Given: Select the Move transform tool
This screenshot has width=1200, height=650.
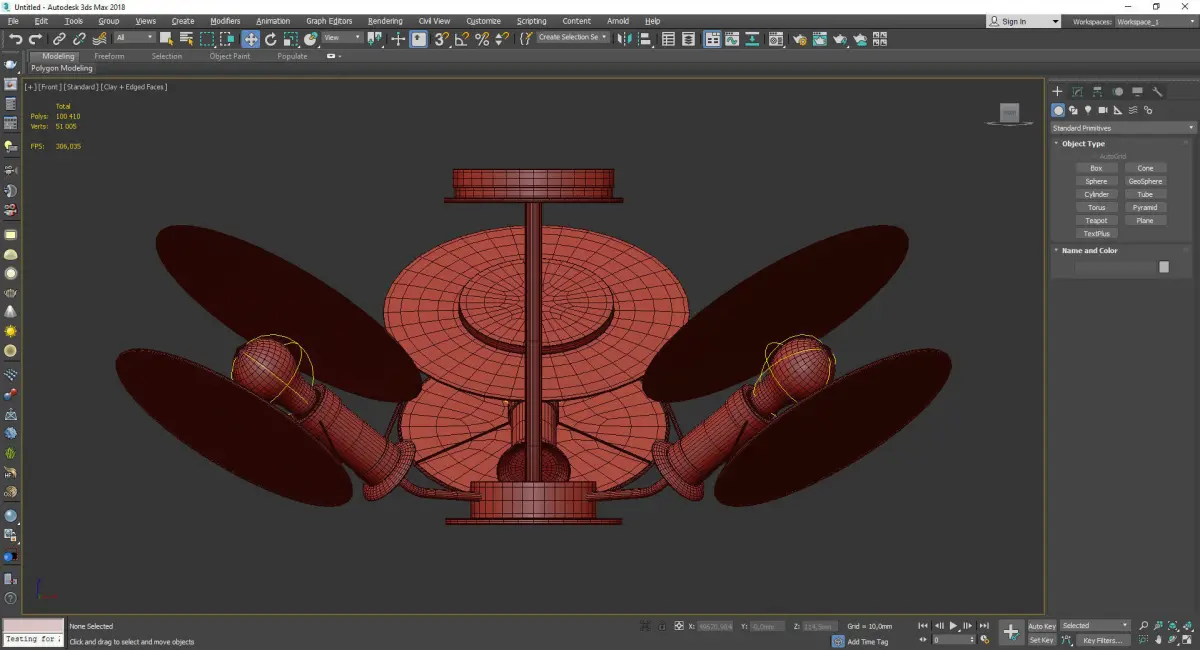Looking at the screenshot, I should 250,39.
